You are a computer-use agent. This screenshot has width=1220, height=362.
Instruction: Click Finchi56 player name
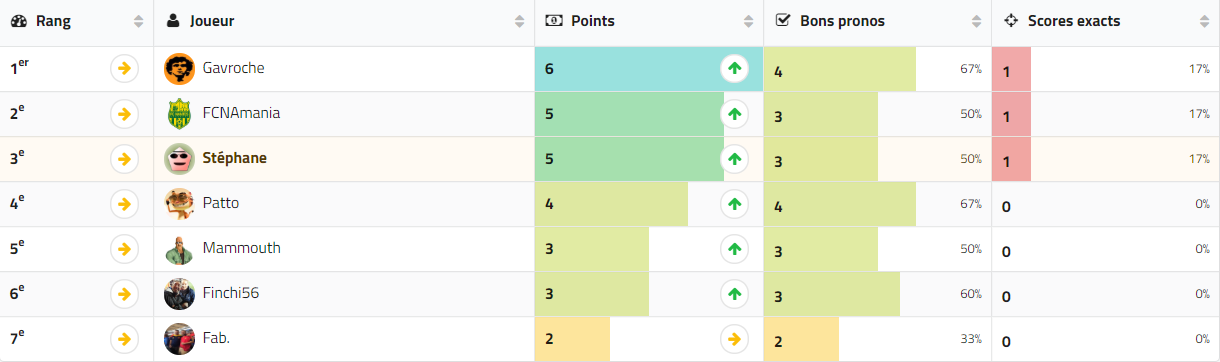pos(231,294)
